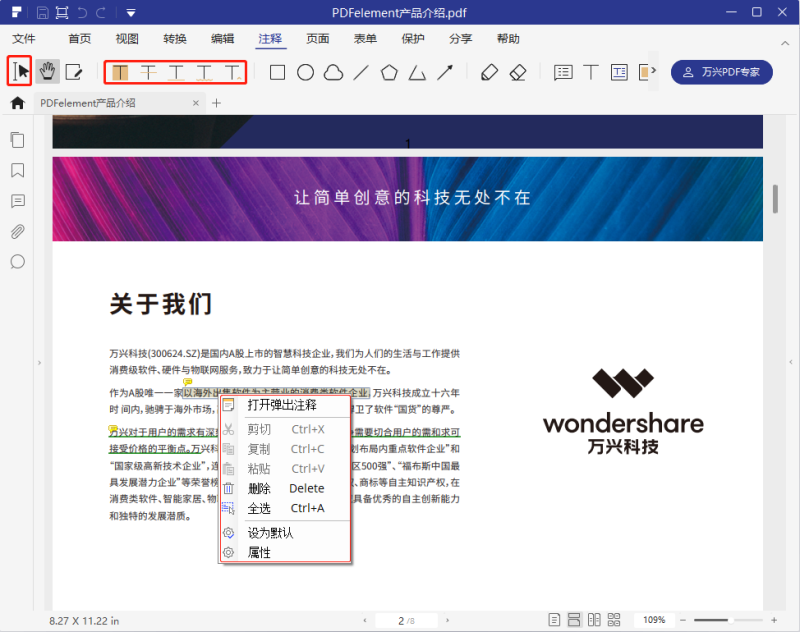Viewport: 800px width, 632px height.
Task: Collapse the ribbon with the right chevron
Action: point(786,45)
